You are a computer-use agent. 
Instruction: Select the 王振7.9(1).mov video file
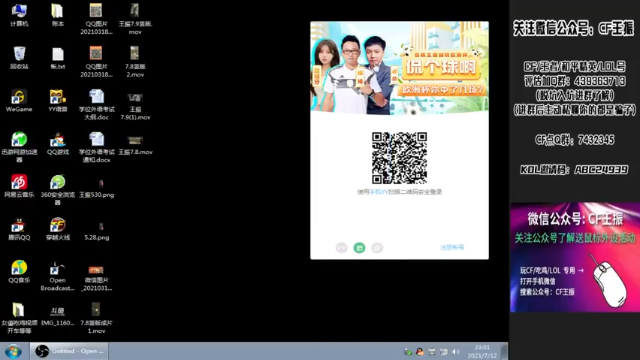pos(135,106)
